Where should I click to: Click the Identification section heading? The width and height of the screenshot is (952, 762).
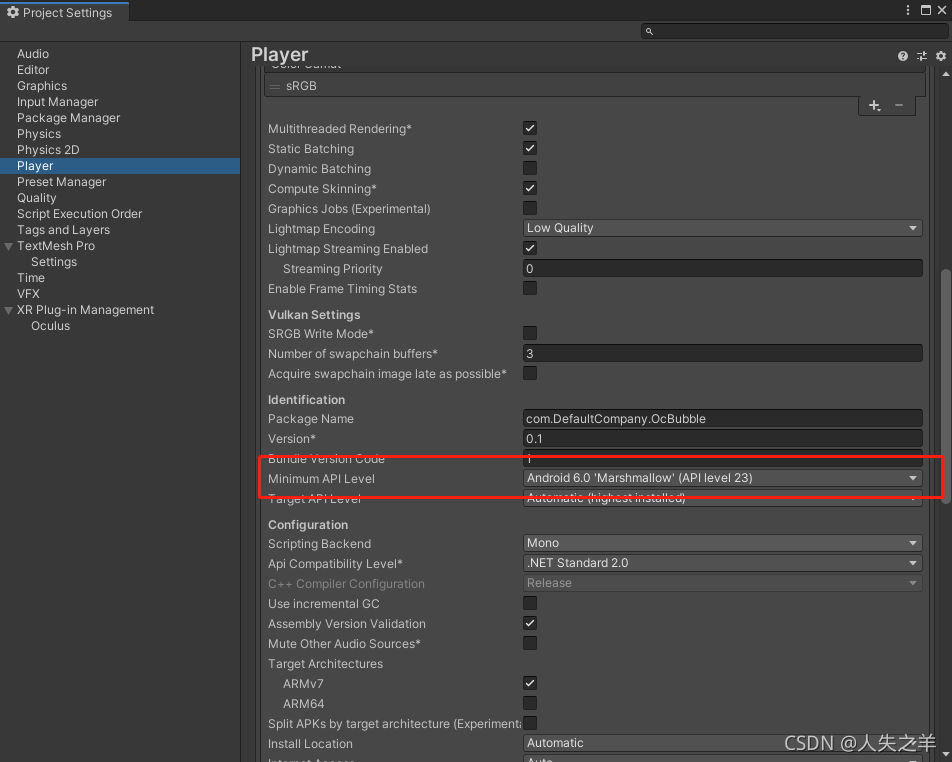(x=307, y=400)
